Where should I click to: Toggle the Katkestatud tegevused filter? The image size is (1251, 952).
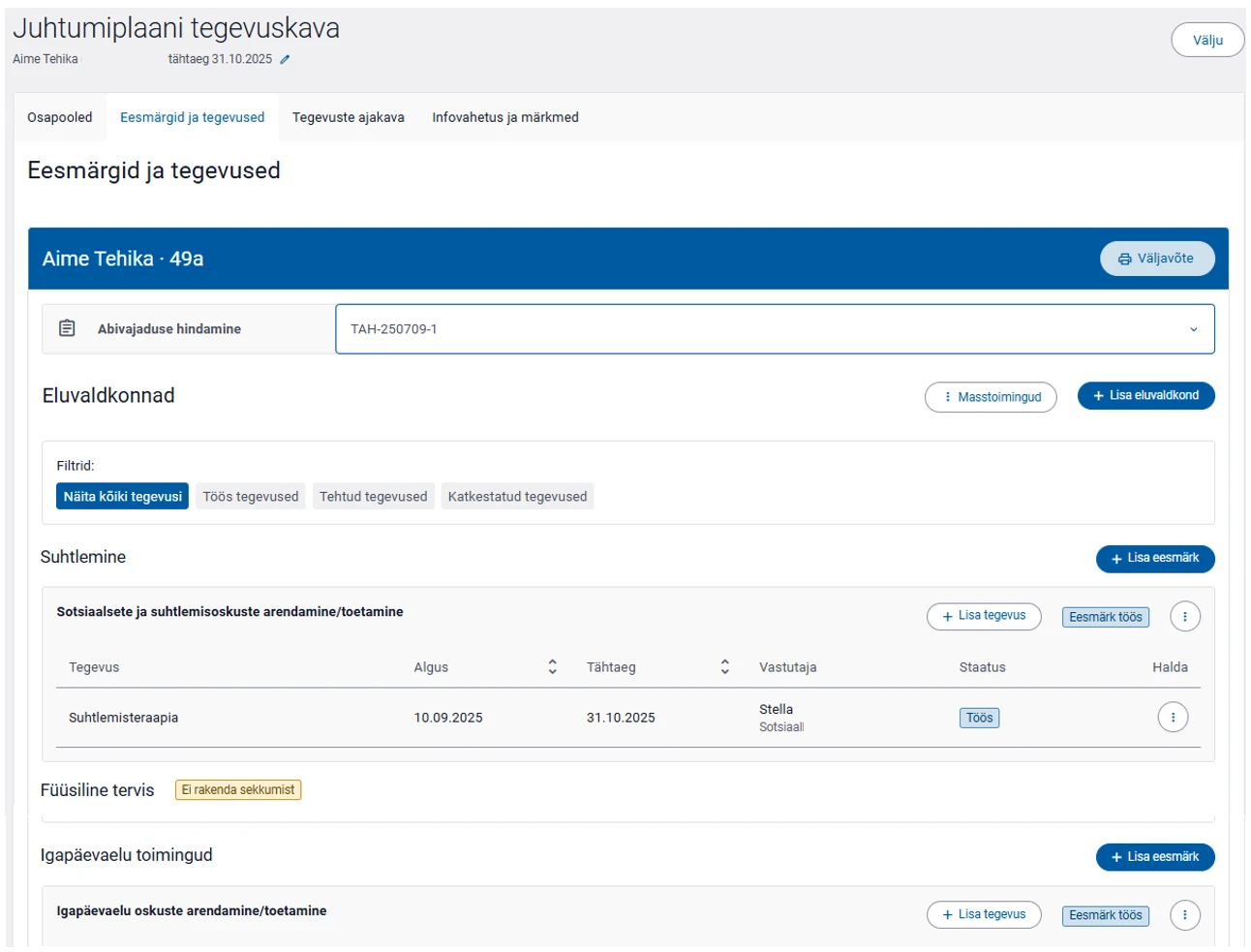click(x=517, y=497)
